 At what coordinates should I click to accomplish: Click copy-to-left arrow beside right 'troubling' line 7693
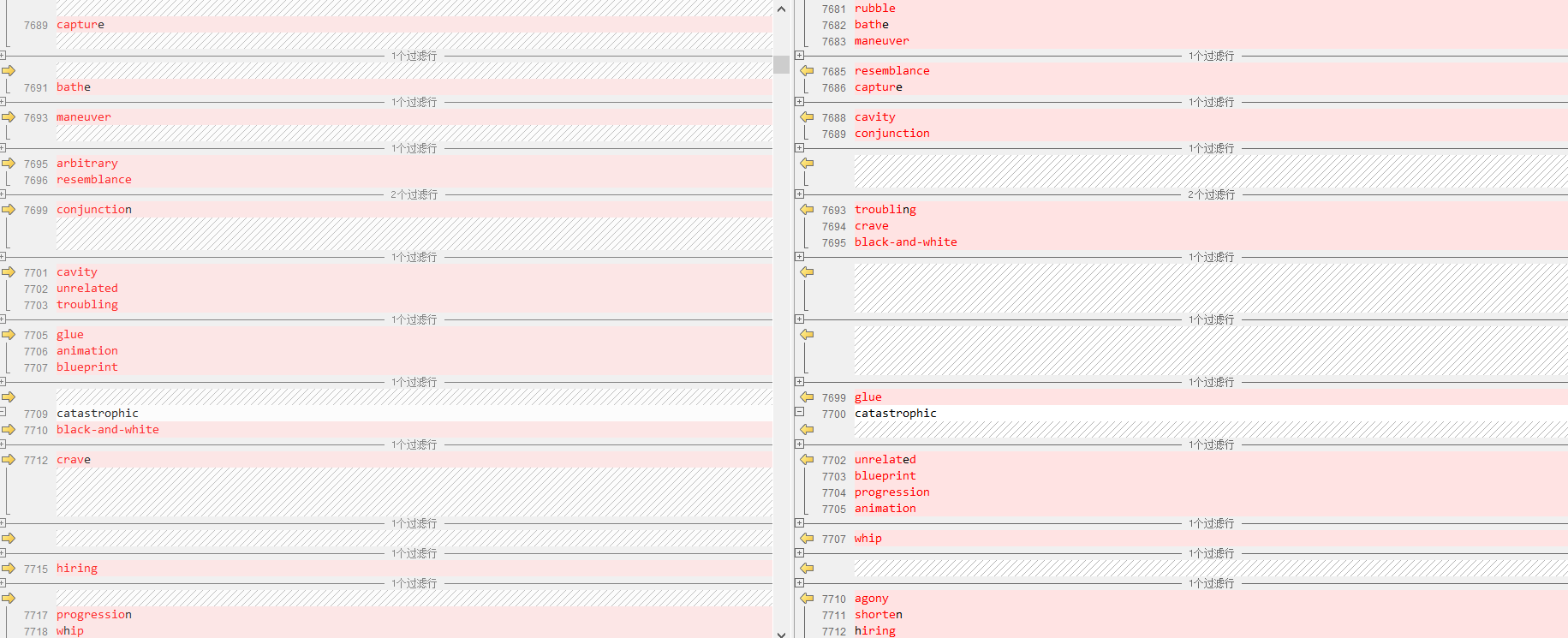pyautogui.click(x=807, y=210)
